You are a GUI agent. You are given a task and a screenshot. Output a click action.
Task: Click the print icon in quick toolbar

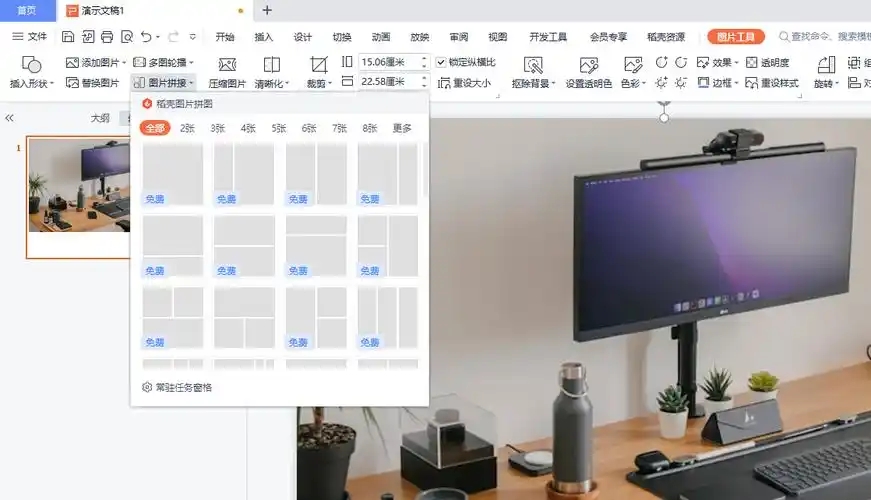pyautogui.click(x=107, y=37)
